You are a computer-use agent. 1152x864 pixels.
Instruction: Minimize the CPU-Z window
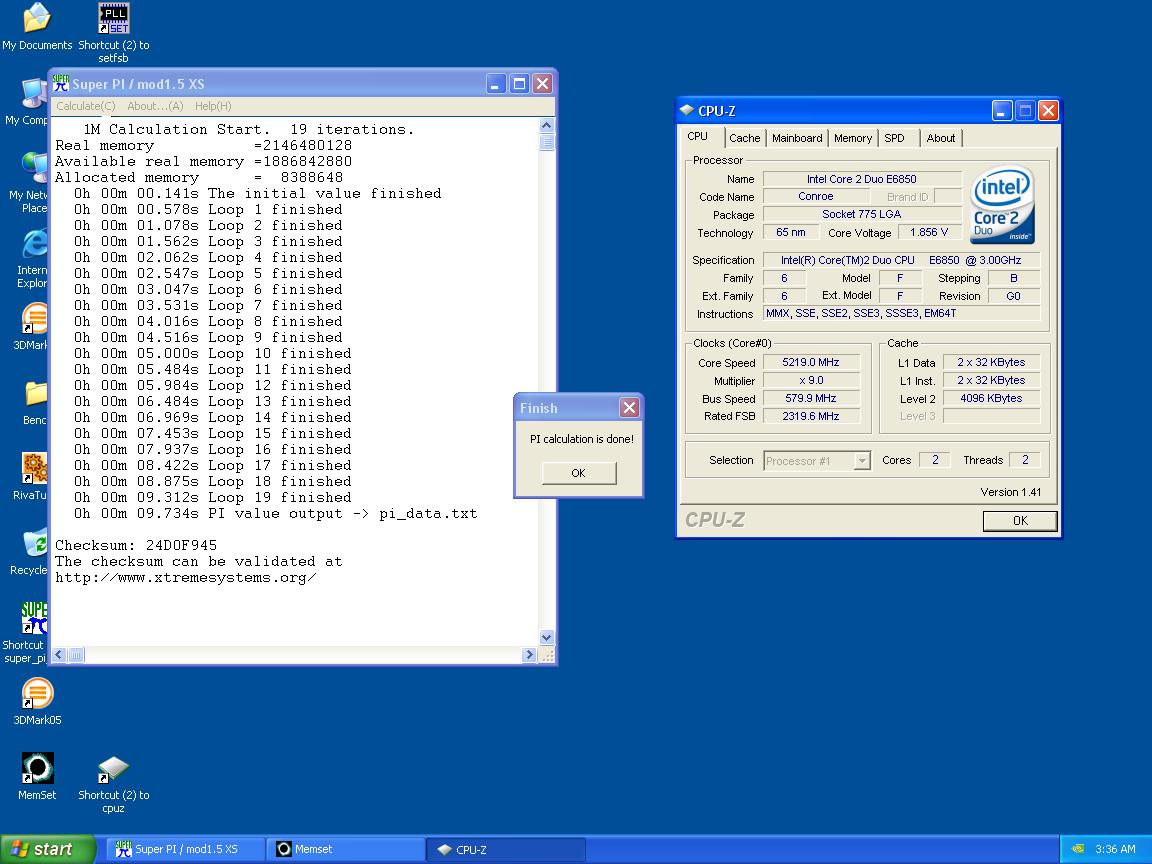[1002, 111]
